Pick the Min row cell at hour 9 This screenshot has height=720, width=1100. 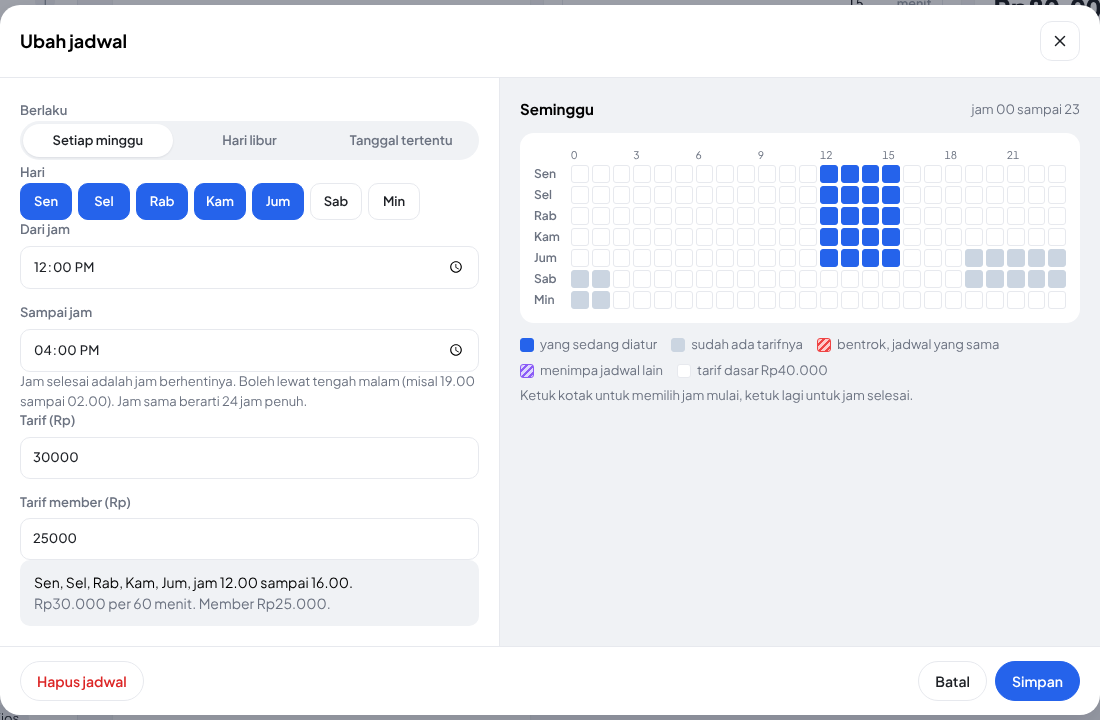tap(767, 300)
